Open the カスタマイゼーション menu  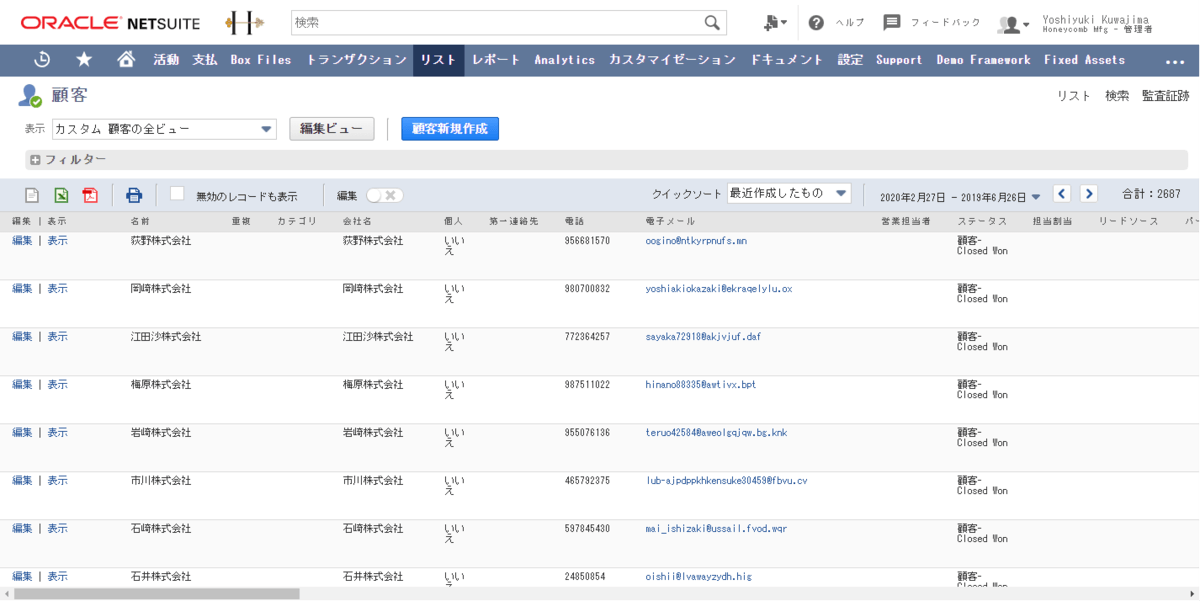672,60
